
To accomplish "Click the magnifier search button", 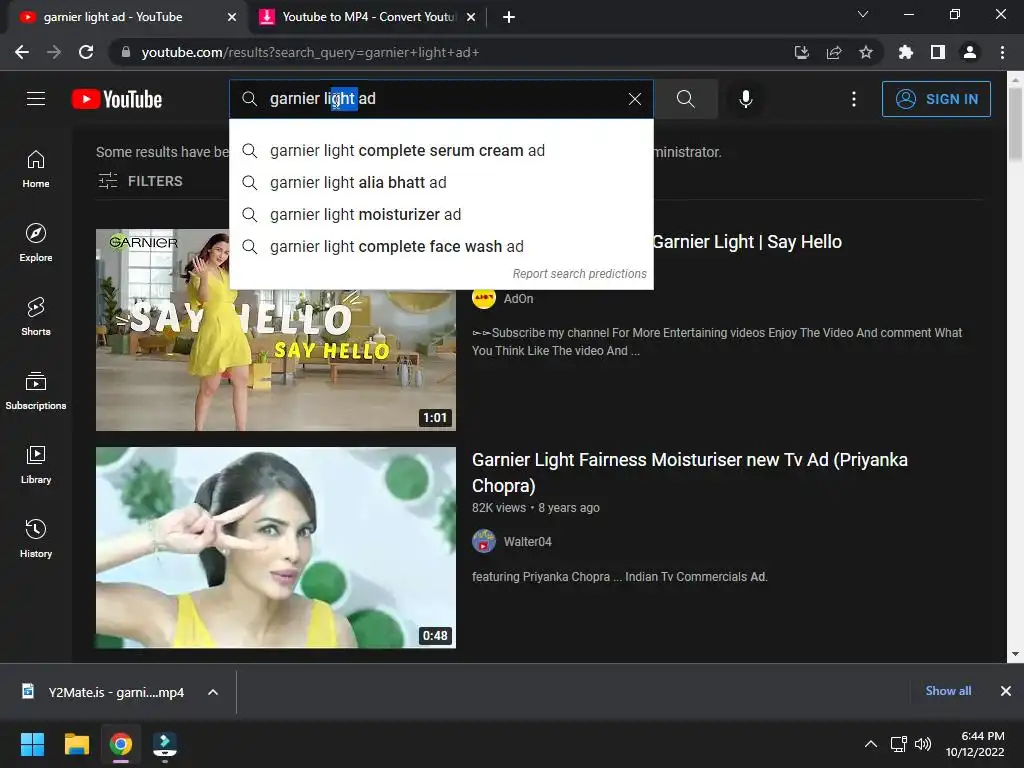I will point(685,99).
